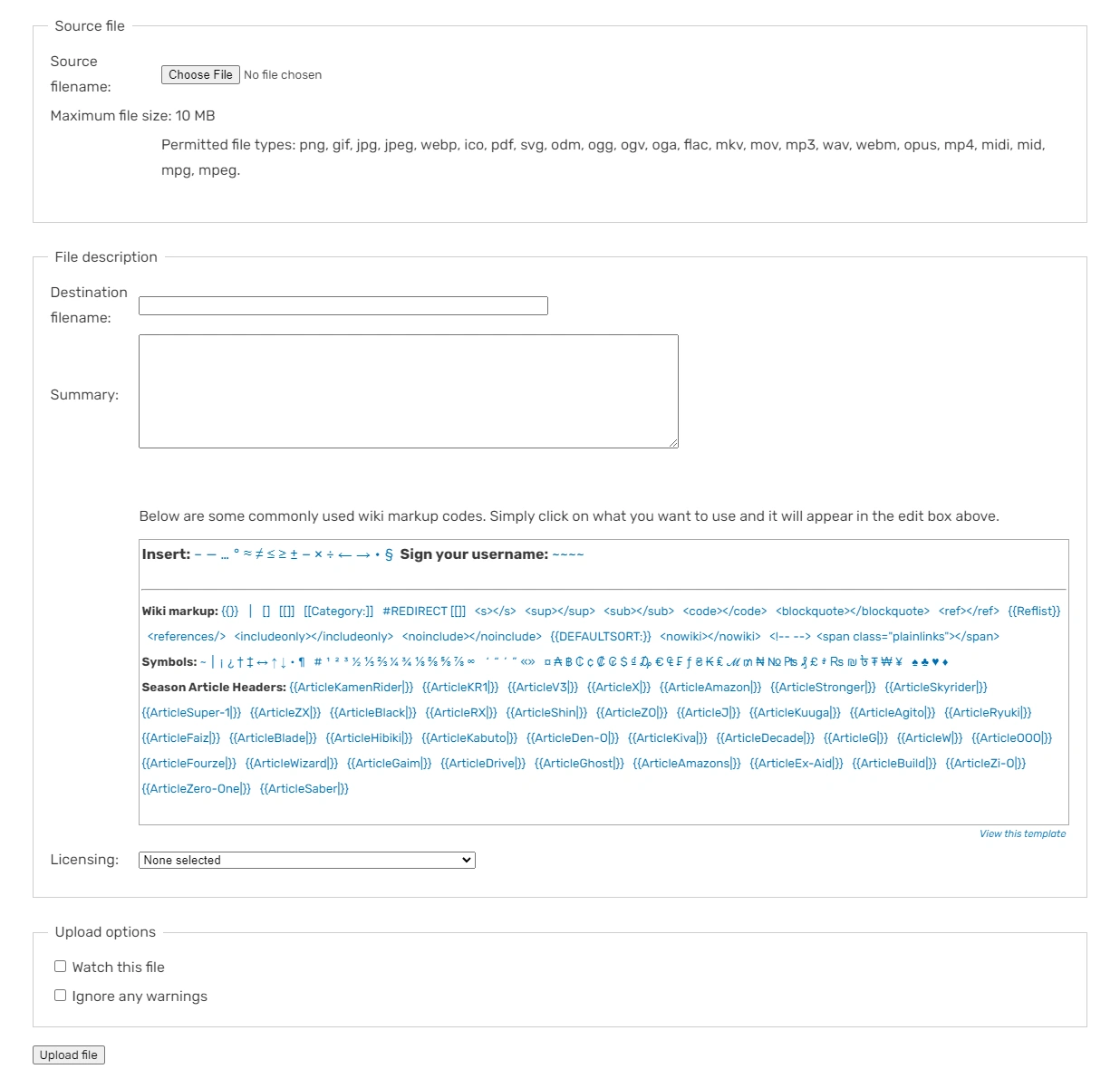Insert the [[Category:]] markup
The height and width of the screenshot is (1069, 1120).
tap(339, 612)
